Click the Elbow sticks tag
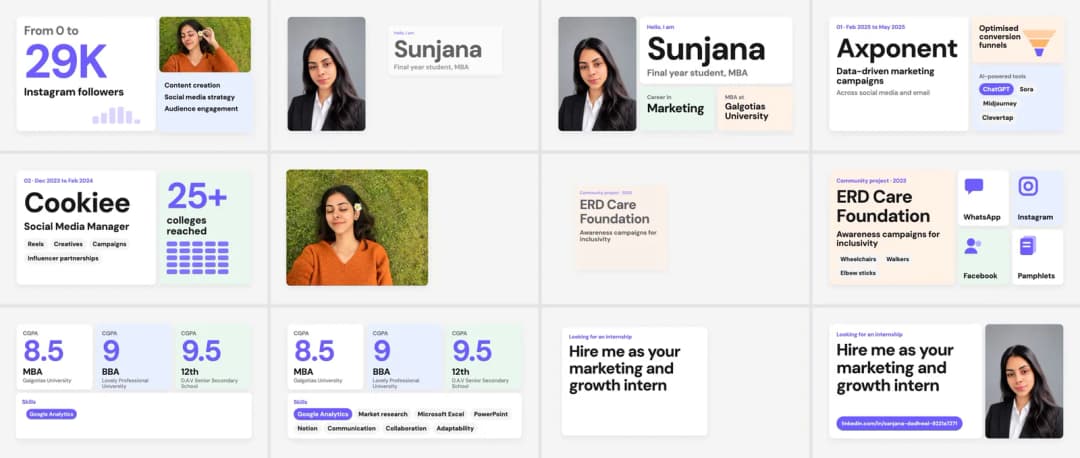 click(858, 273)
